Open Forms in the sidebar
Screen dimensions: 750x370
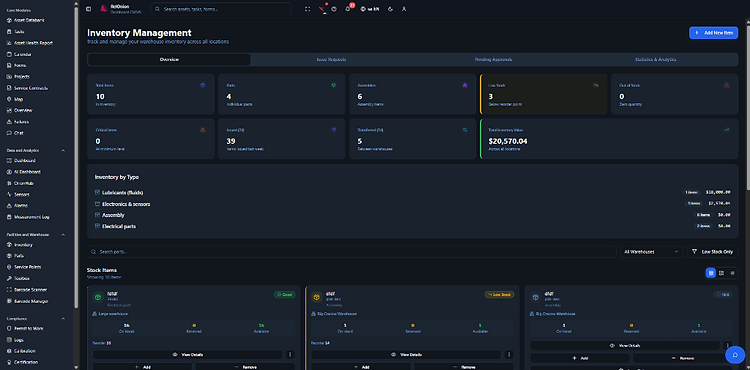coord(17,65)
